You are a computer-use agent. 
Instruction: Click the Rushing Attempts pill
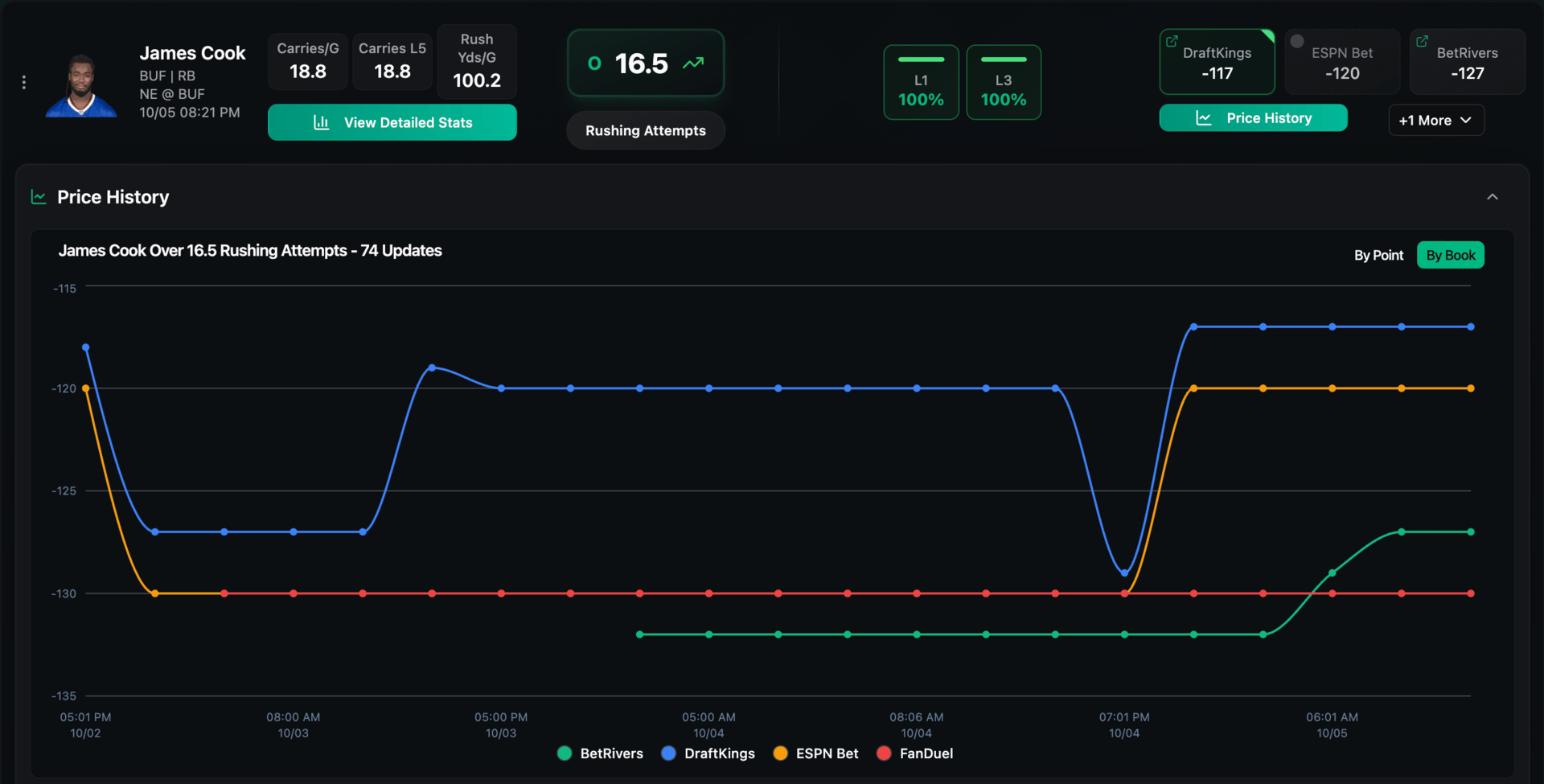coord(646,130)
